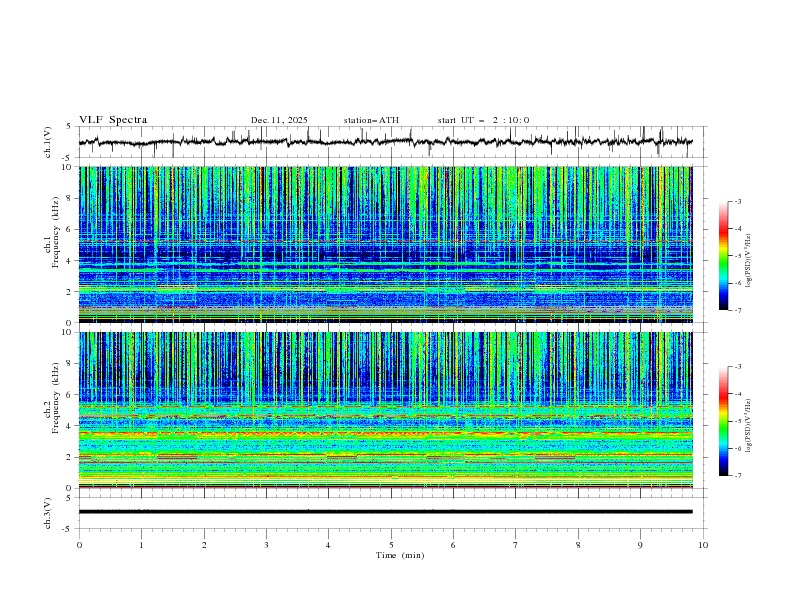Click the 'station=ATH' header text
792x612 pixels.
(371, 120)
